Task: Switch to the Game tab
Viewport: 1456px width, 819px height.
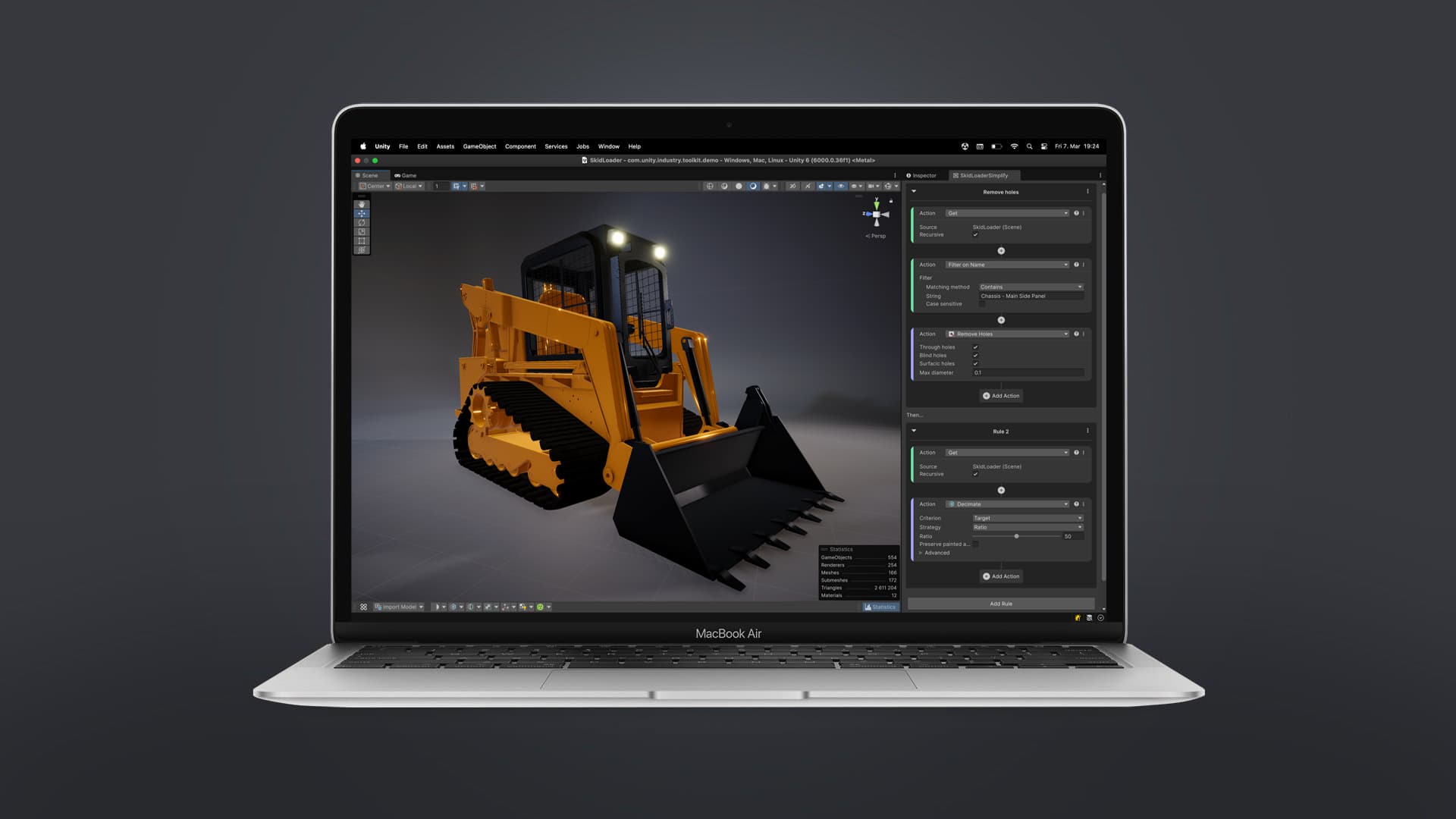Action: [x=406, y=175]
